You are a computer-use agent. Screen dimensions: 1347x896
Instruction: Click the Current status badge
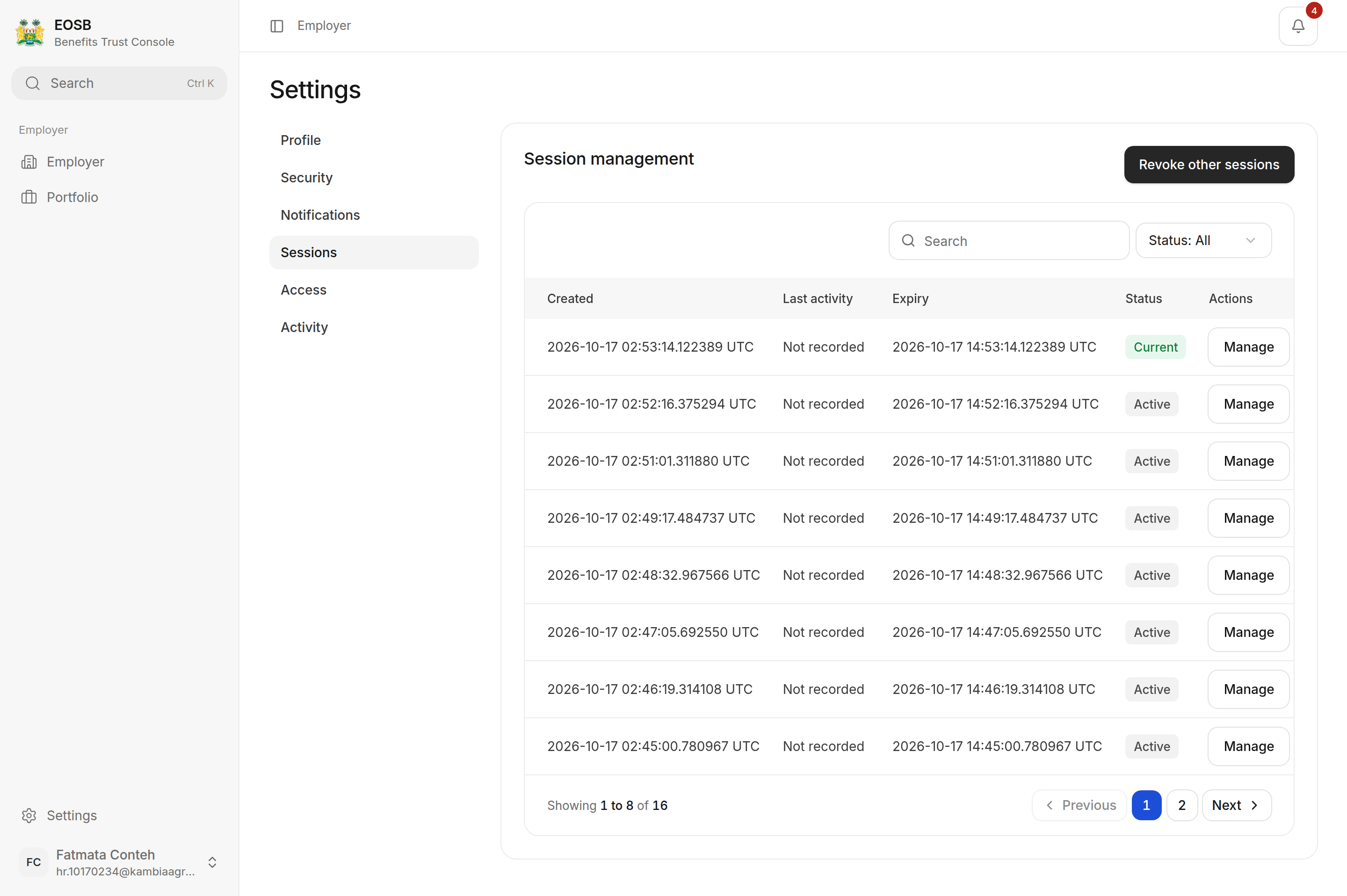(x=1155, y=347)
